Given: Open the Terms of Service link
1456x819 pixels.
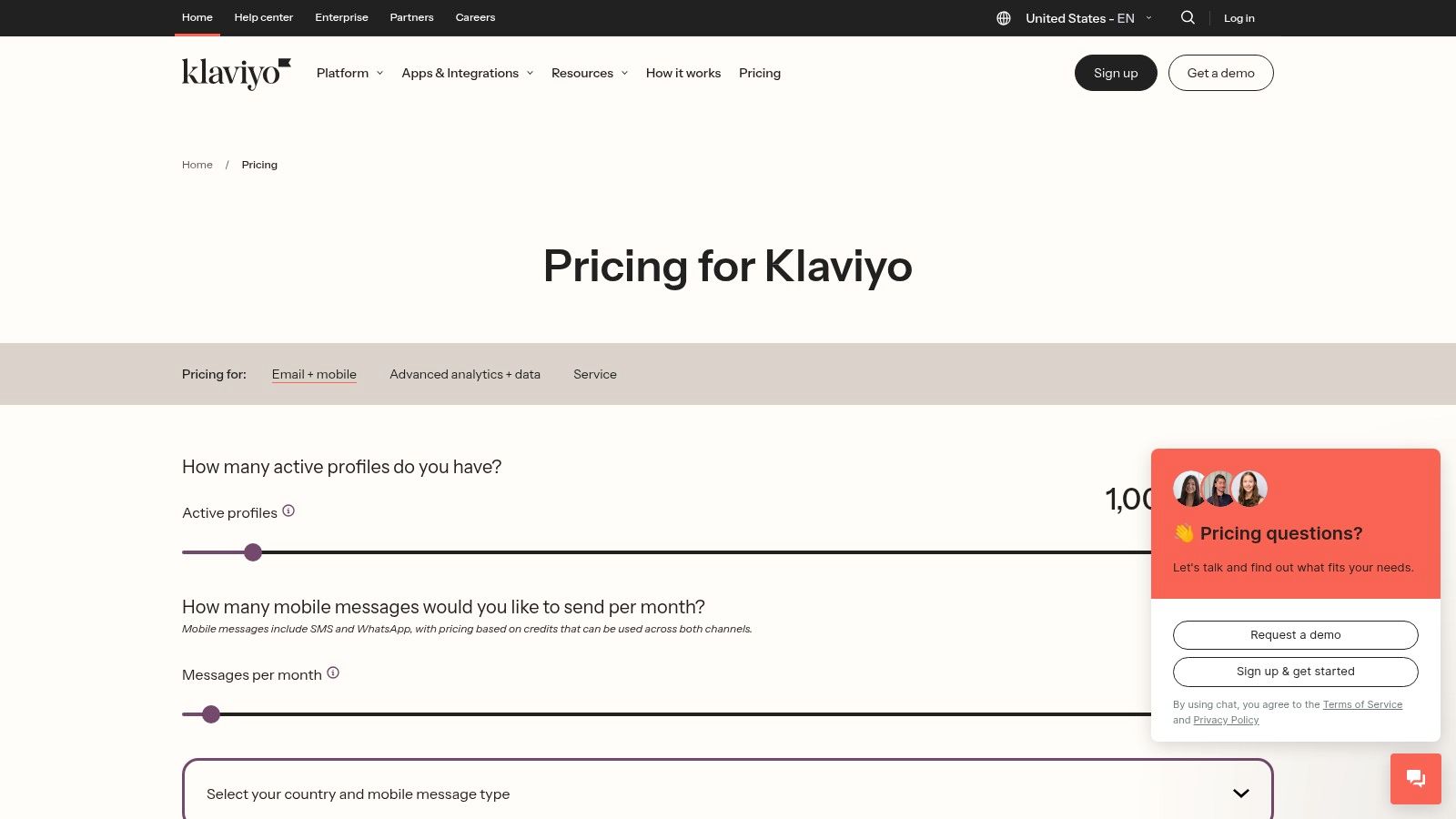Looking at the screenshot, I should coord(1362,704).
